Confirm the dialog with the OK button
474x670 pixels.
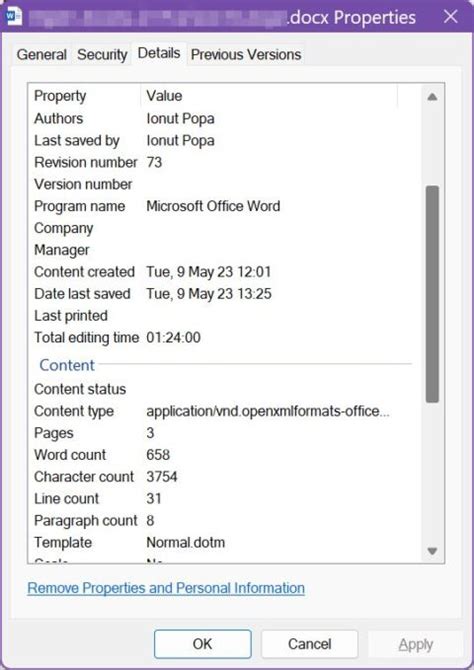point(203,644)
